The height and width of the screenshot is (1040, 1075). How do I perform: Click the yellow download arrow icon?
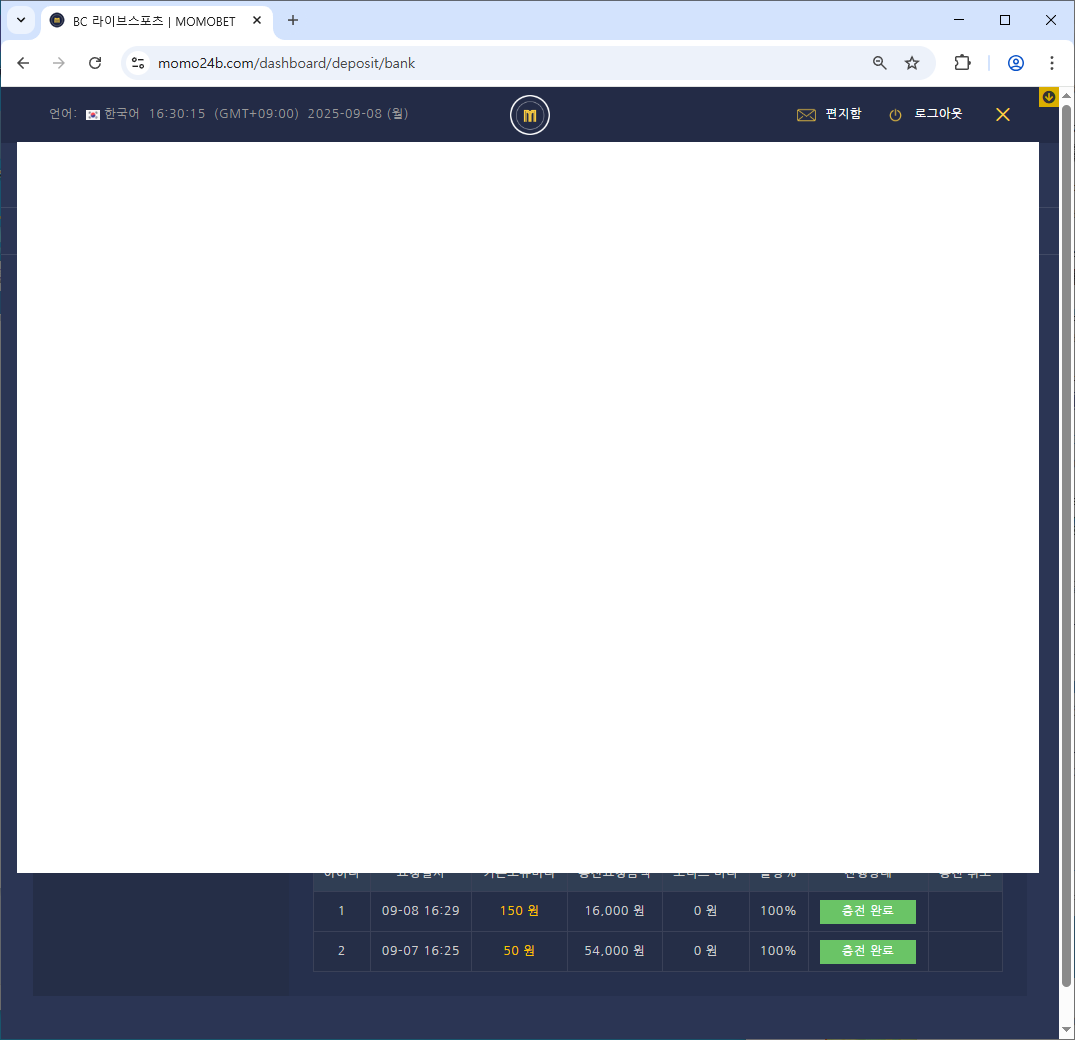[x=1049, y=97]
